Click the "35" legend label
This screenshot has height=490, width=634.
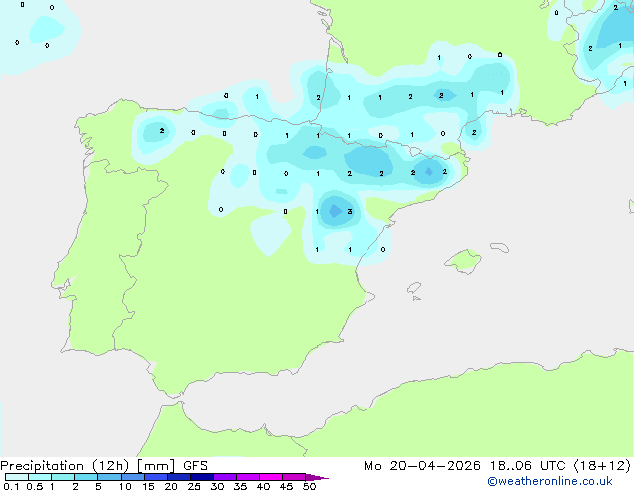(x=240, y=486)
